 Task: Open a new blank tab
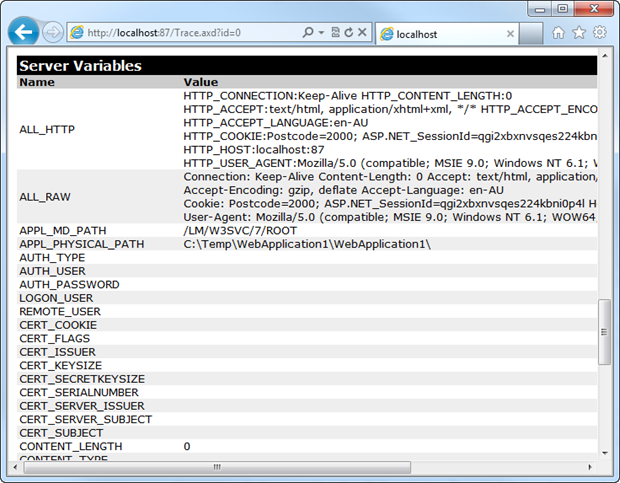(x=531, y=34)
